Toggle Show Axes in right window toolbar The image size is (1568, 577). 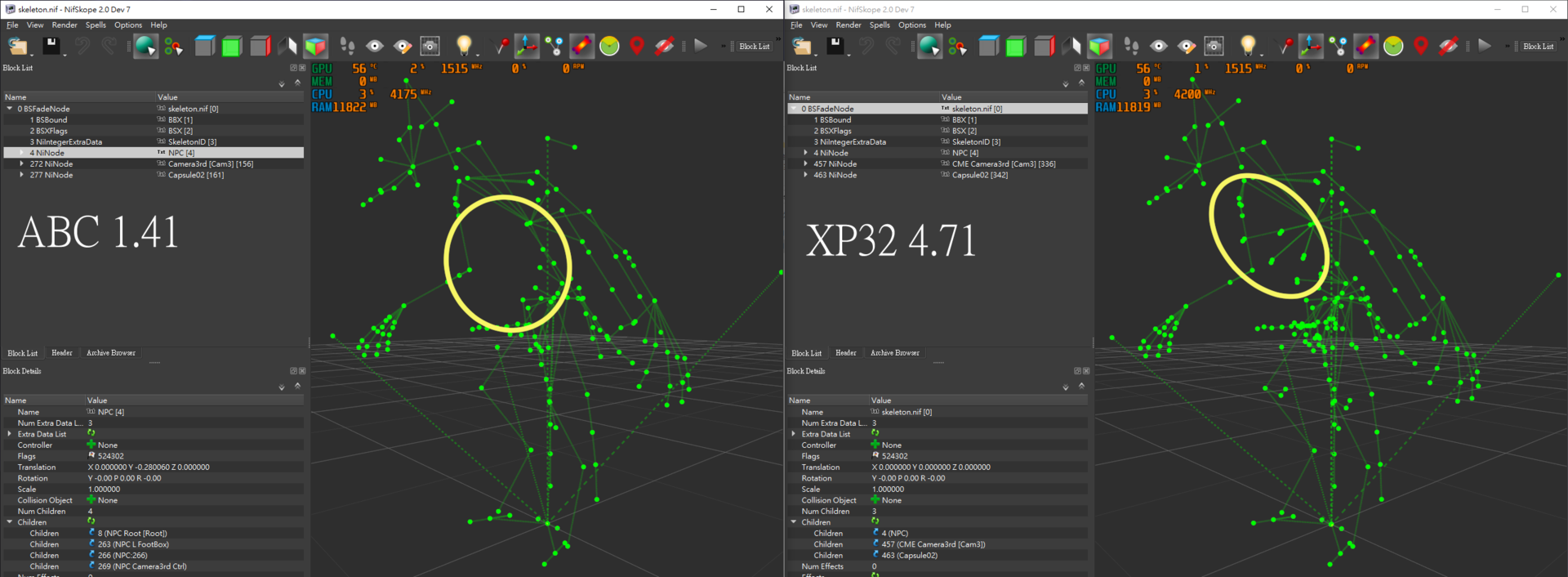coord(1311,47)
